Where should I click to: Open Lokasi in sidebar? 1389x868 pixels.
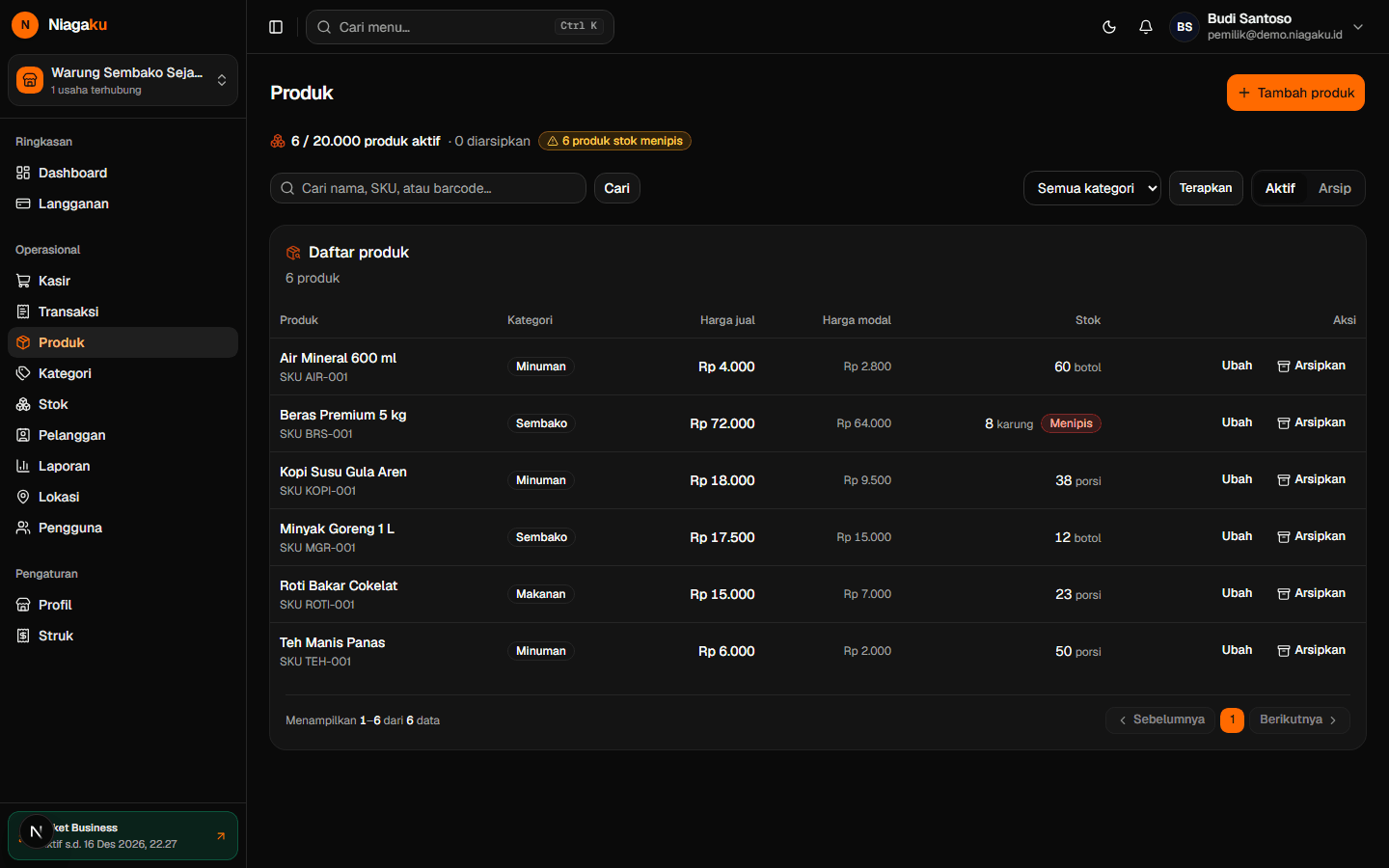(x=123, y=497)
